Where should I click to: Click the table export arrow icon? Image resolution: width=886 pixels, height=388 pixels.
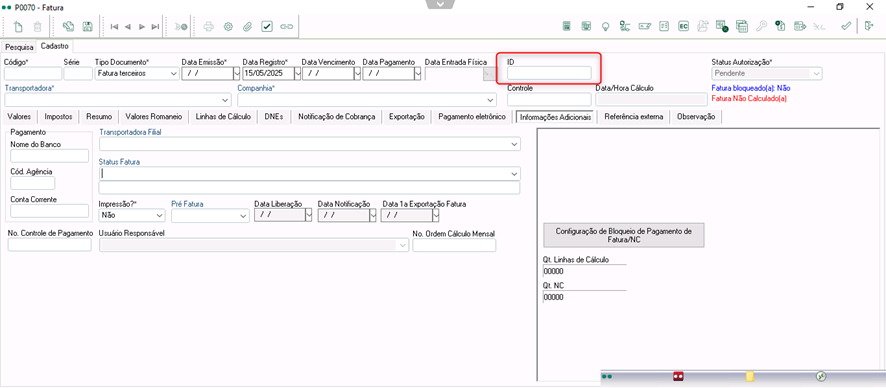point(800,26)
